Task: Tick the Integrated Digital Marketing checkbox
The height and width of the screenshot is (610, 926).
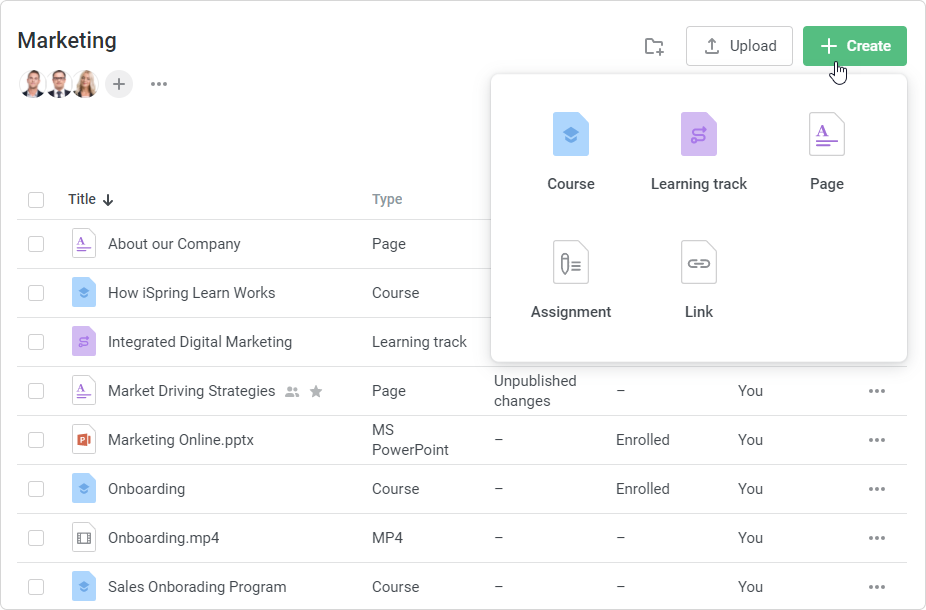Action: pyautogui.click(x=36, y=342)
